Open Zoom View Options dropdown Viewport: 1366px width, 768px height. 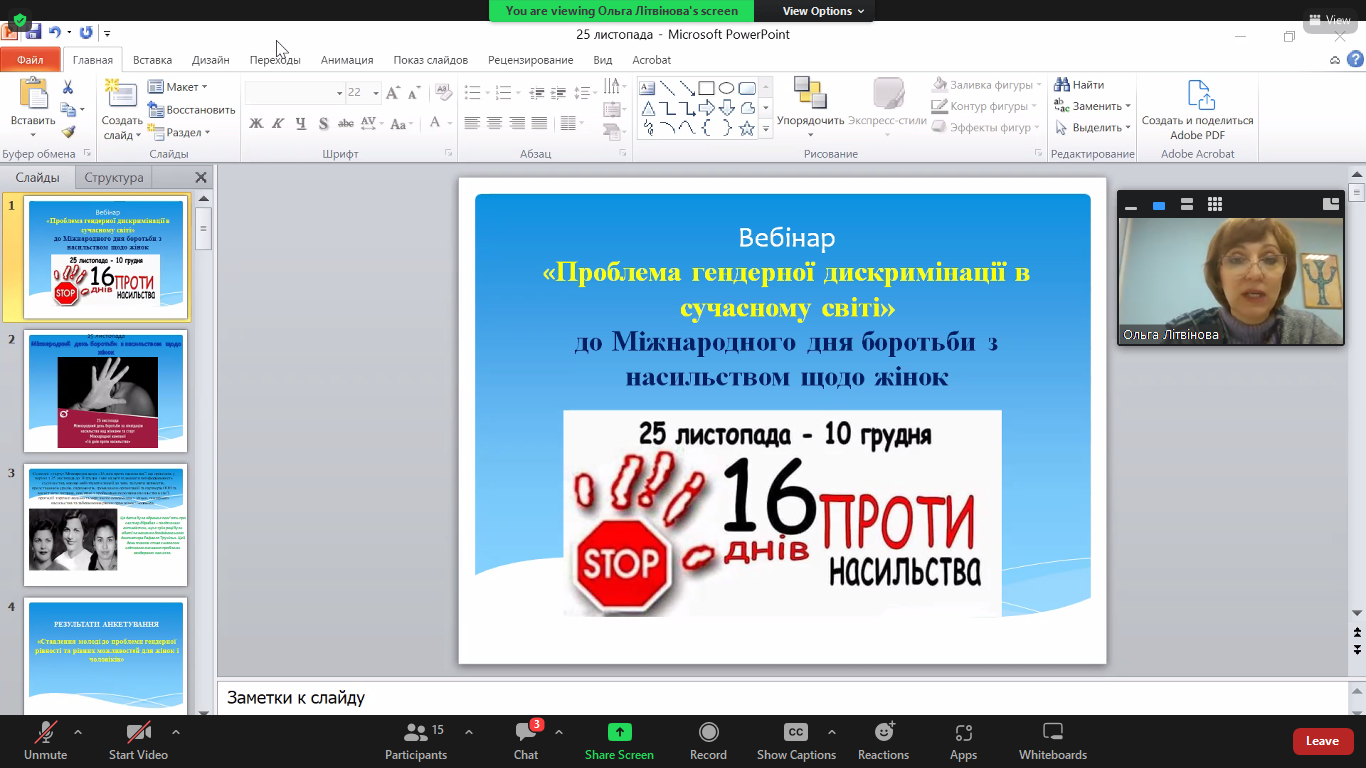tap(823, 11)
